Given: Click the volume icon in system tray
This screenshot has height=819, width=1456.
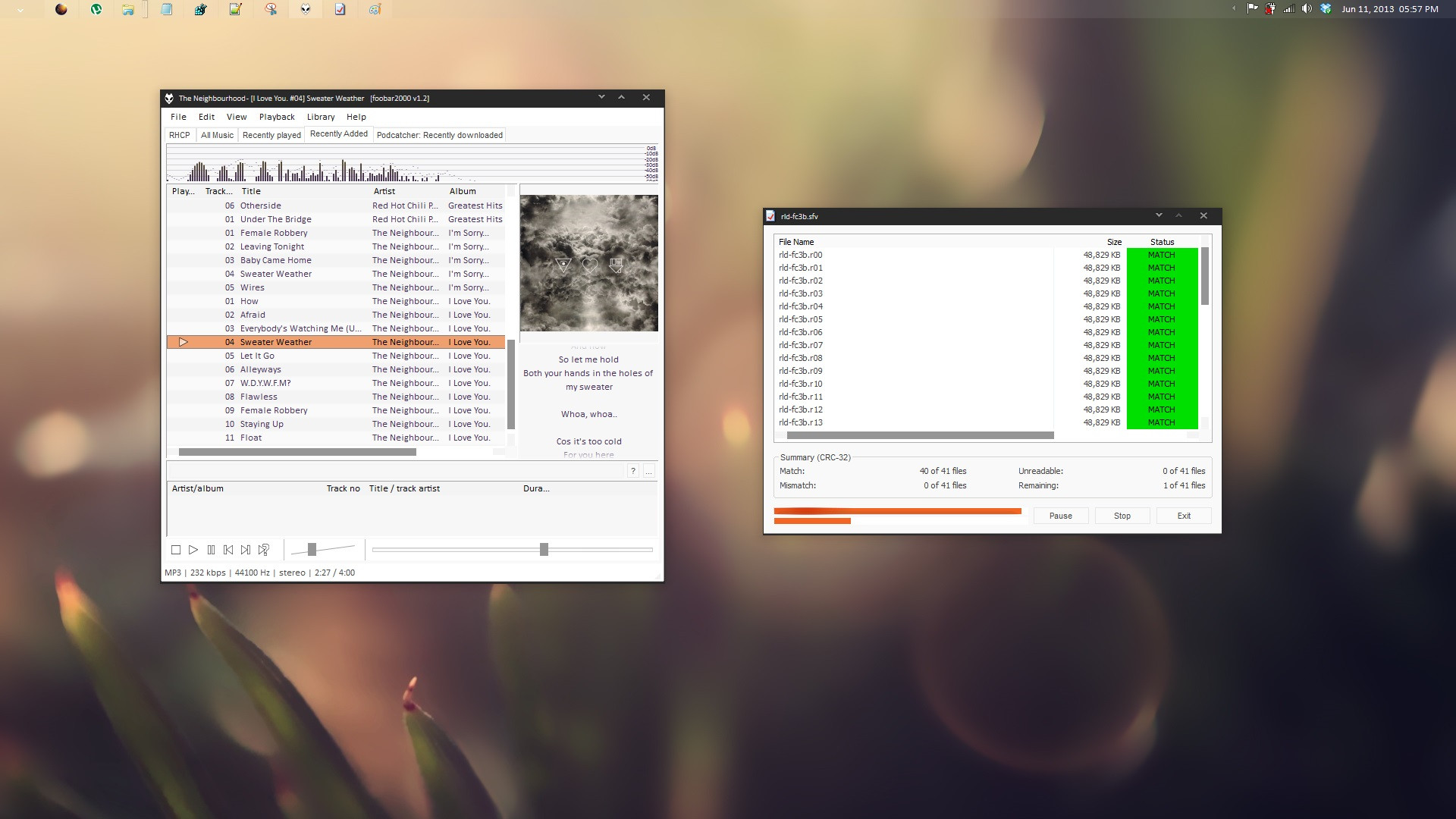Looking at the screenshot, I should 1306,9.
